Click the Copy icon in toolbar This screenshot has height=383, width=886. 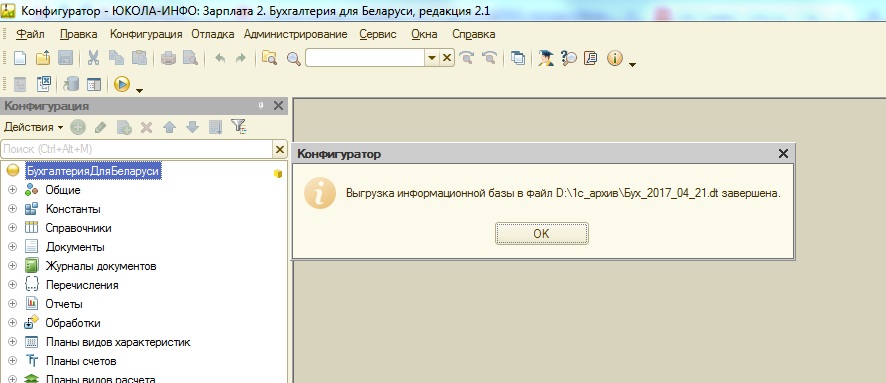tap(116, 58)
